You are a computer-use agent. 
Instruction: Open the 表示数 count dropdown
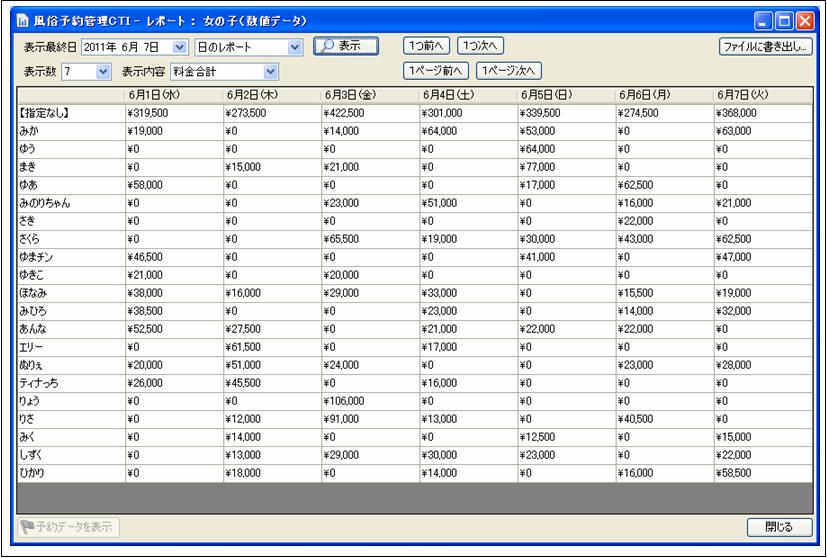coord(103,72)
